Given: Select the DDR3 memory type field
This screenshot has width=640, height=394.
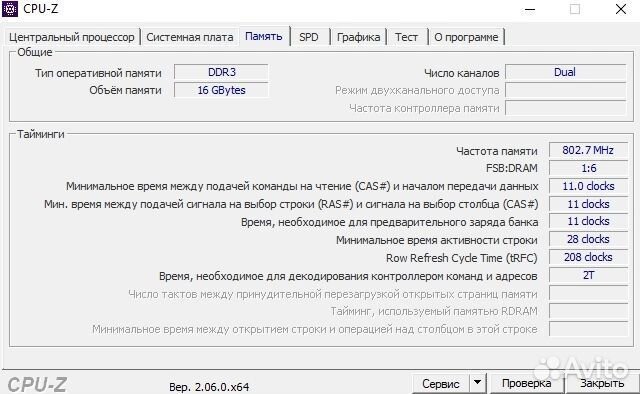Looking at the screenshot, I should [221, 72].
